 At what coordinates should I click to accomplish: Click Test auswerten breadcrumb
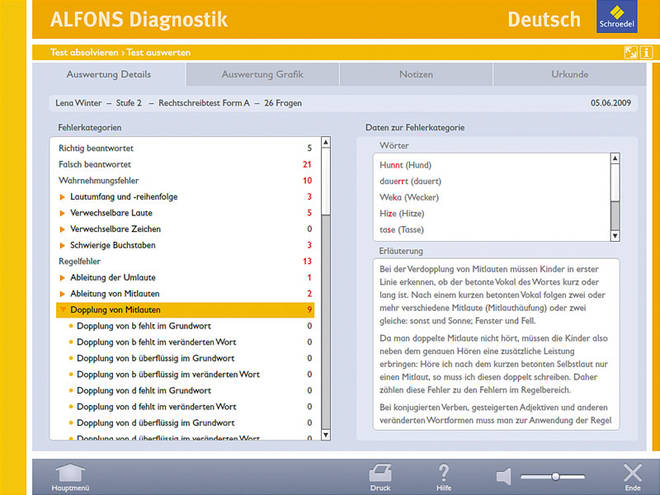[158, 53]
